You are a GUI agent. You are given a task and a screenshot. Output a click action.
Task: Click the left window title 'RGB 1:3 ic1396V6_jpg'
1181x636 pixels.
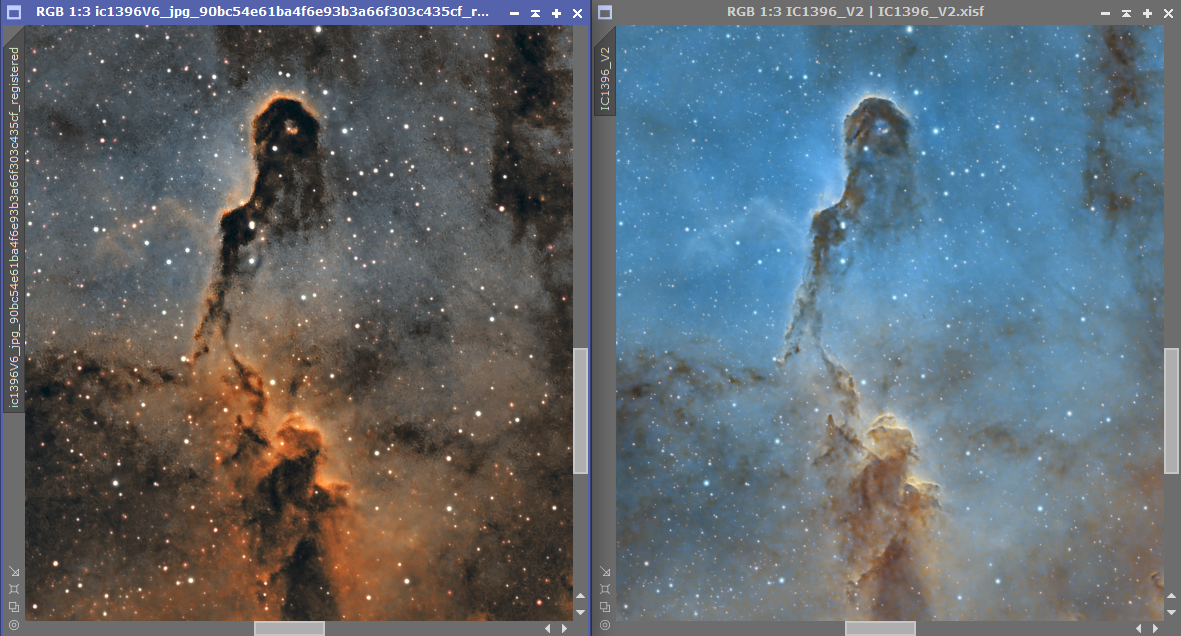[262, 12]
